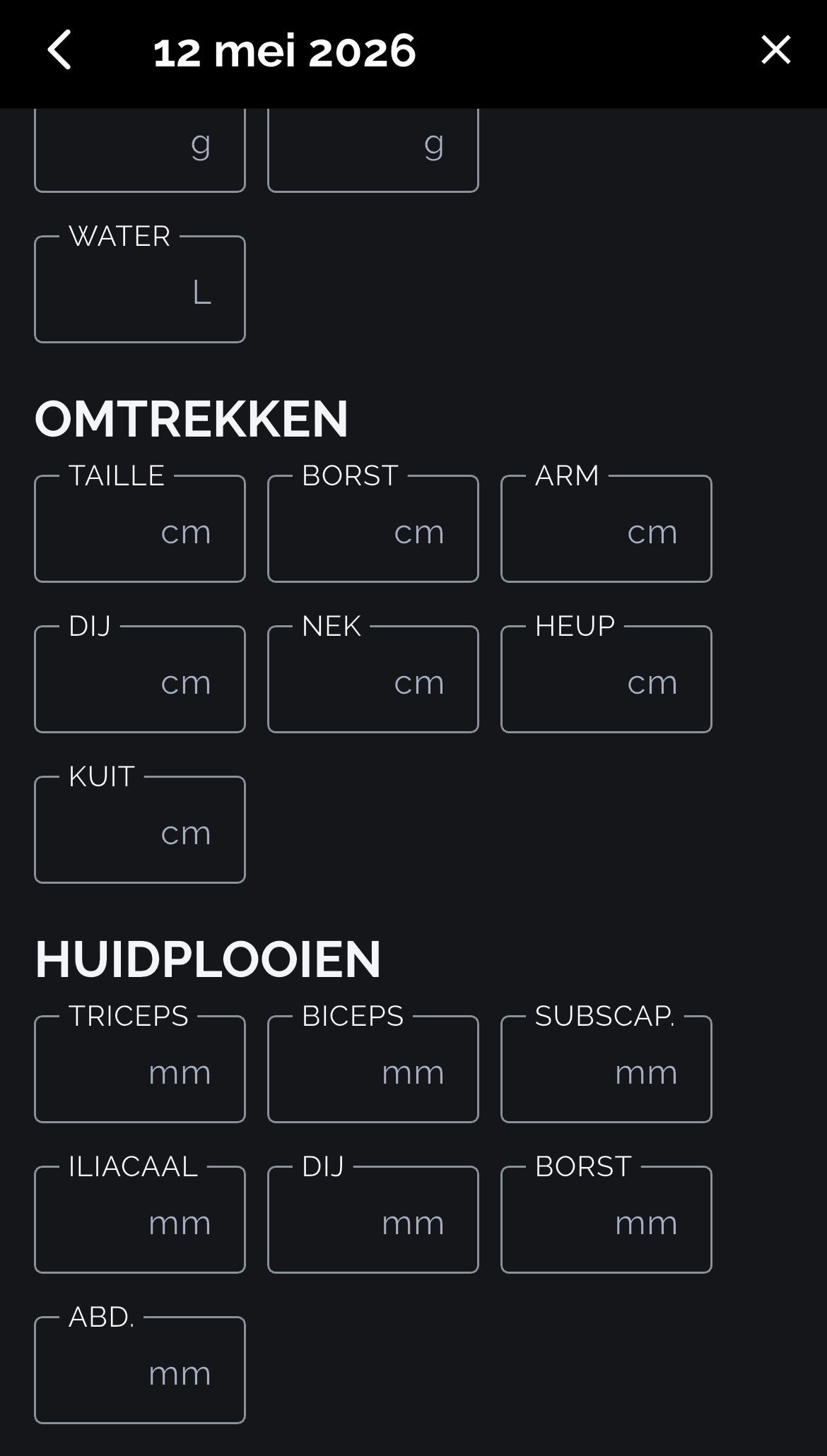Tap the 12 mei 2026 date title

pos(284,51)
